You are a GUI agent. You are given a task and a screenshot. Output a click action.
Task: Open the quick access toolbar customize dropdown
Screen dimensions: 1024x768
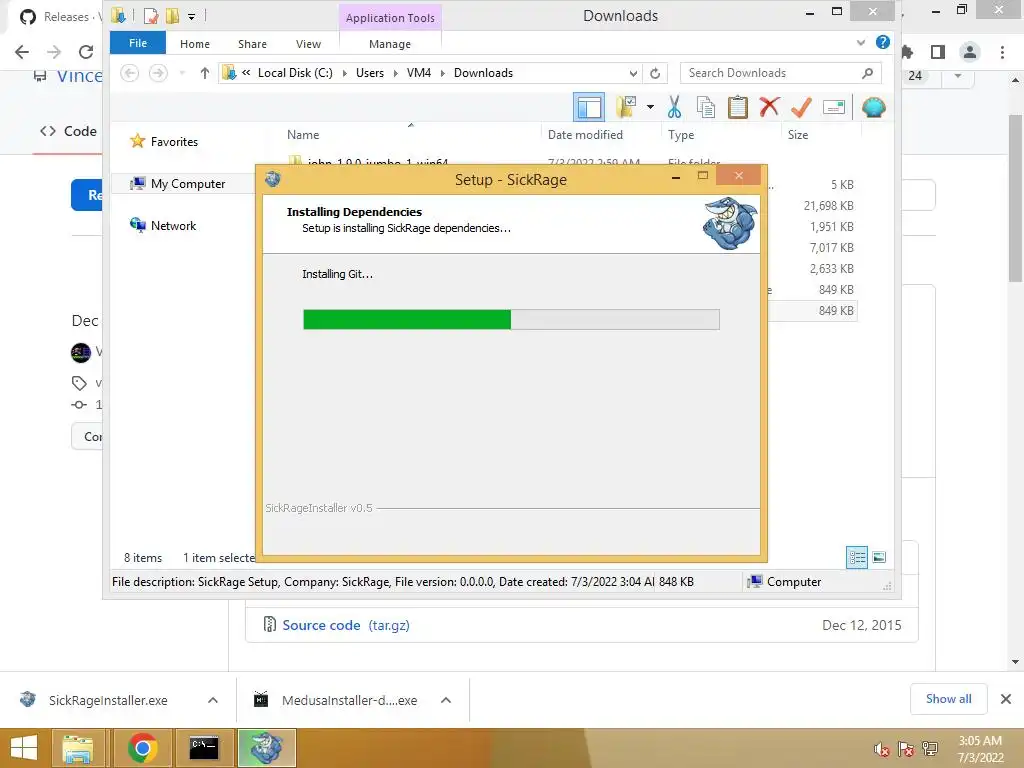[191, 16]
